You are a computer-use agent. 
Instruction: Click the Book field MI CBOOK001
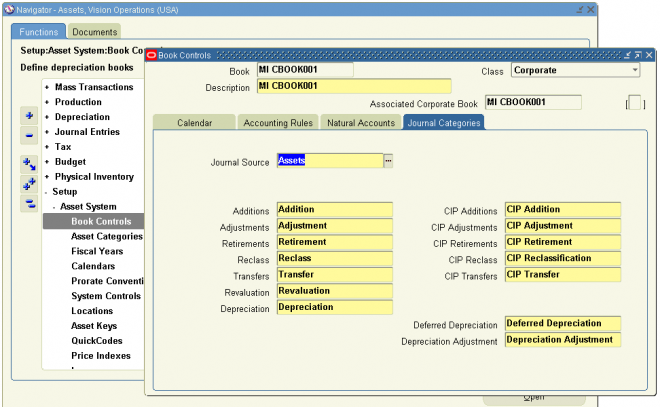point(305,70)
